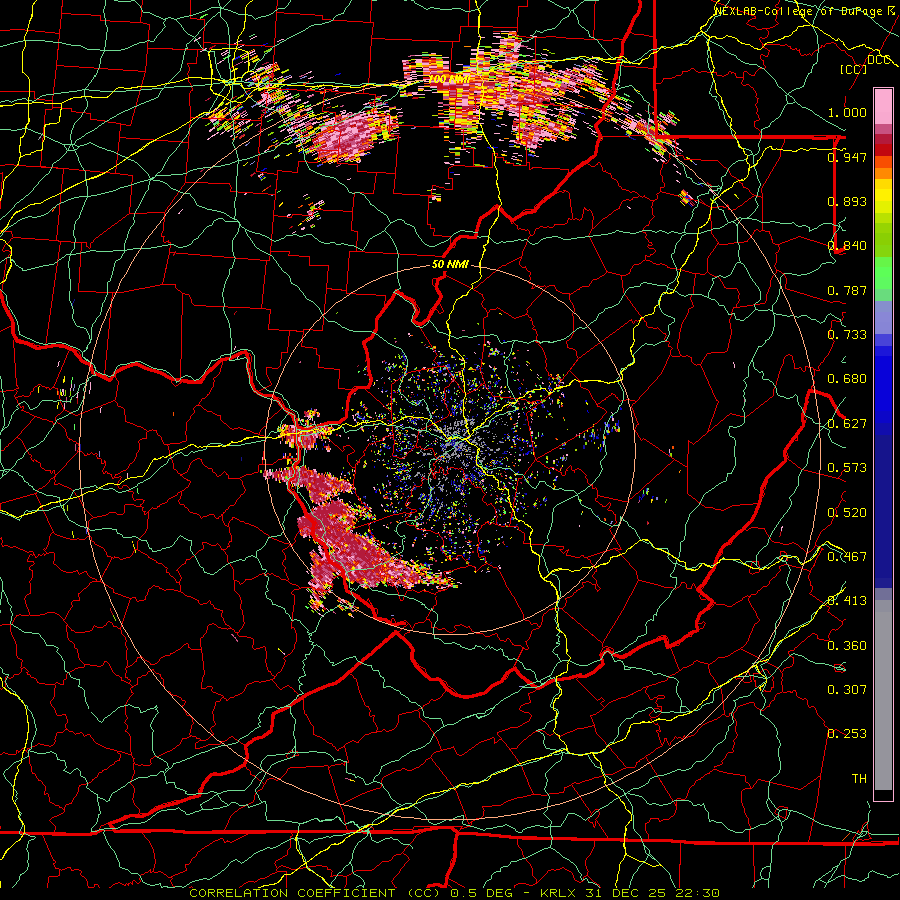Select the 0.520 scale value
Image resolution: width=900 pixels, height=900 pixels.
(847, 513)
